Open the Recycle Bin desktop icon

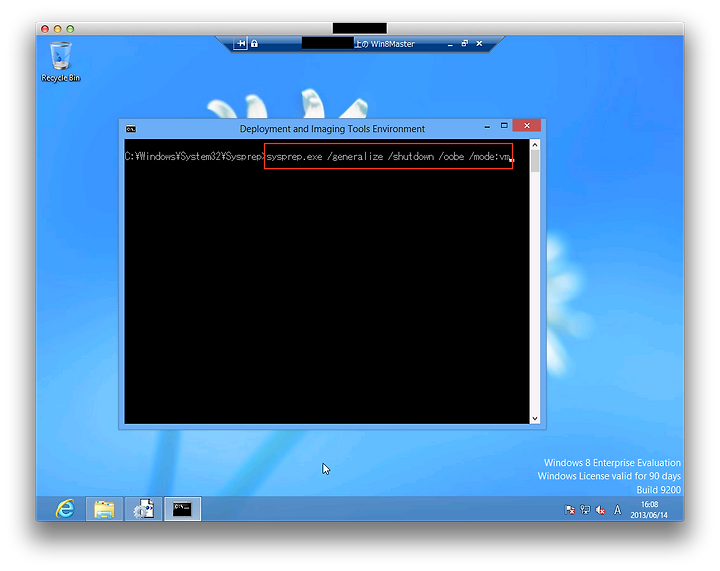60,62
